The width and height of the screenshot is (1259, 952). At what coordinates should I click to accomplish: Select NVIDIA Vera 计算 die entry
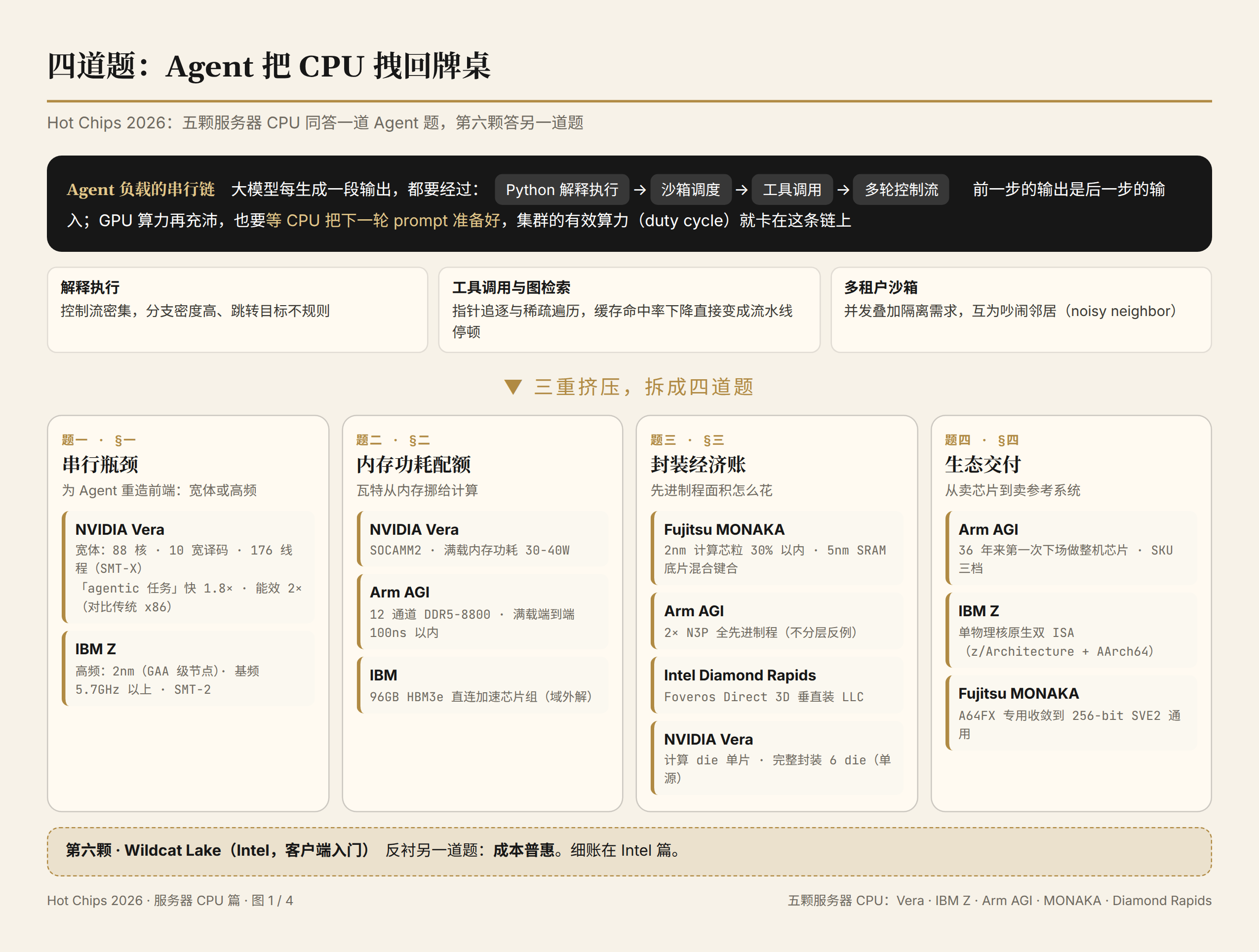(x=777, y=758)
